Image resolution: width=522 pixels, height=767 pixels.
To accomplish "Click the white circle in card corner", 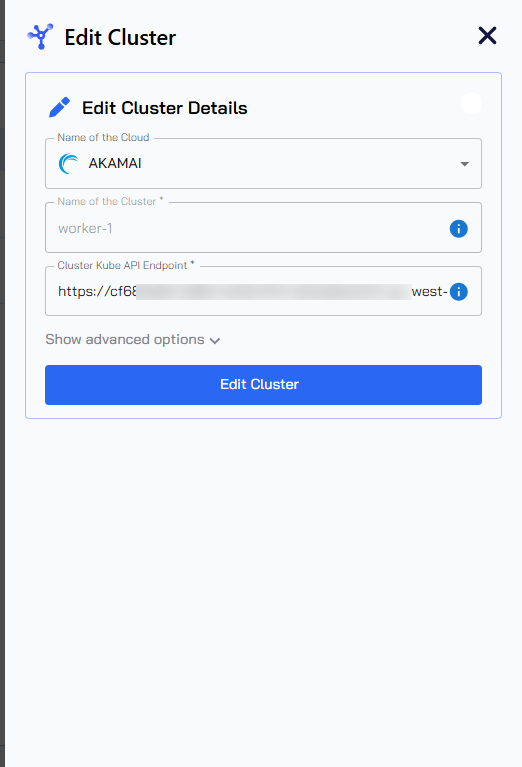I will (x=472, y=103).
